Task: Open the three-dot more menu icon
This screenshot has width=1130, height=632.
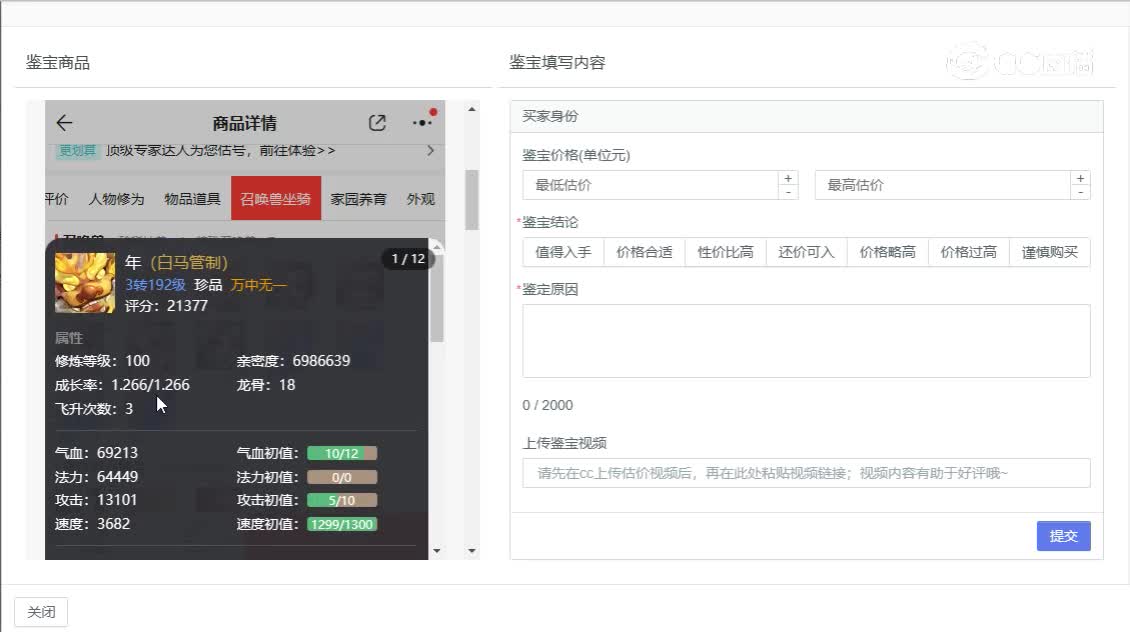Action: [x=422, y=123]
